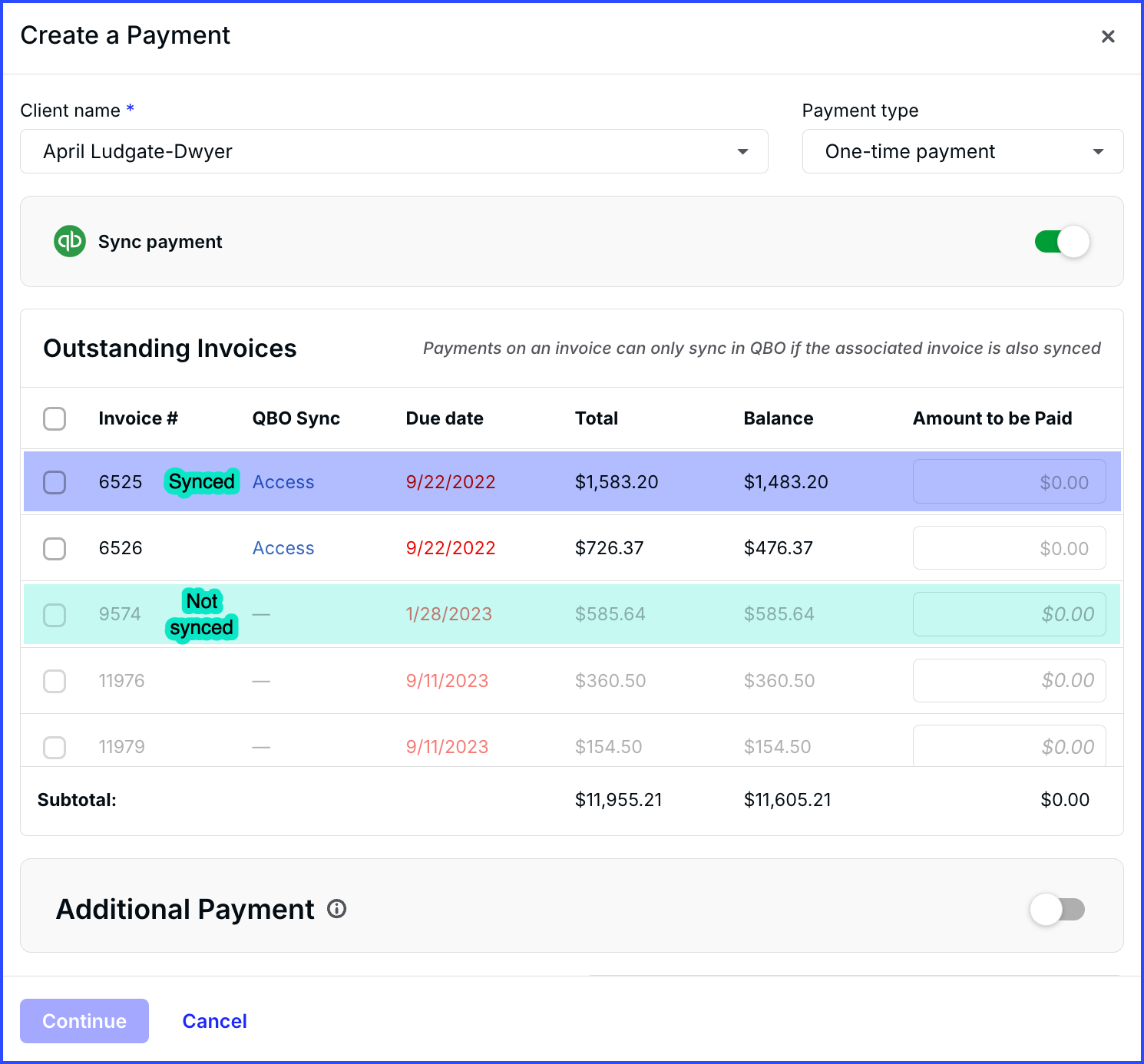
Task: Open Access link for invoice 6526
Action: coord(283,548)
